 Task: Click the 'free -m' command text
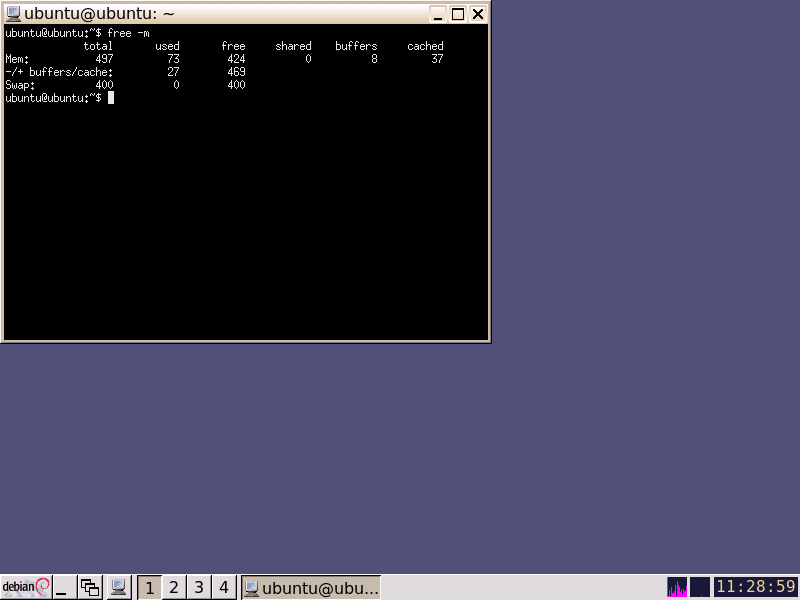[129, 33]
